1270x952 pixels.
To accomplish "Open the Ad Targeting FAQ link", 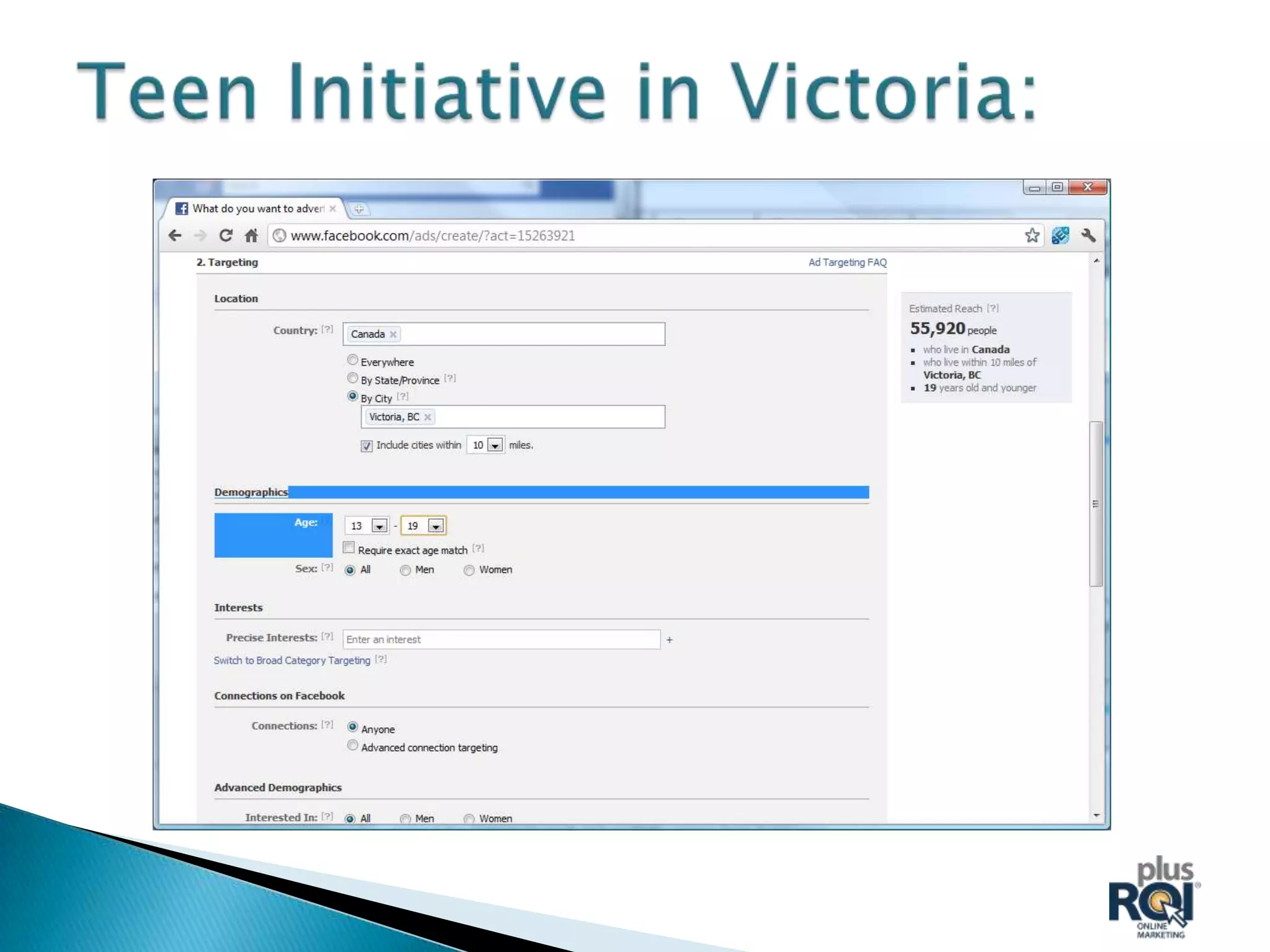I will click(847, 262).
